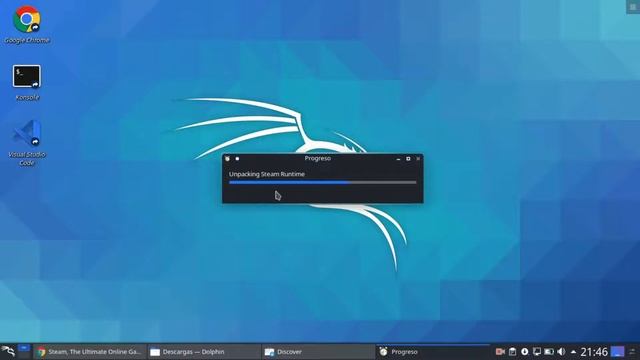Click the Progreso window Steam menu icon
The image size is (640, 360).
coord(227,158)
